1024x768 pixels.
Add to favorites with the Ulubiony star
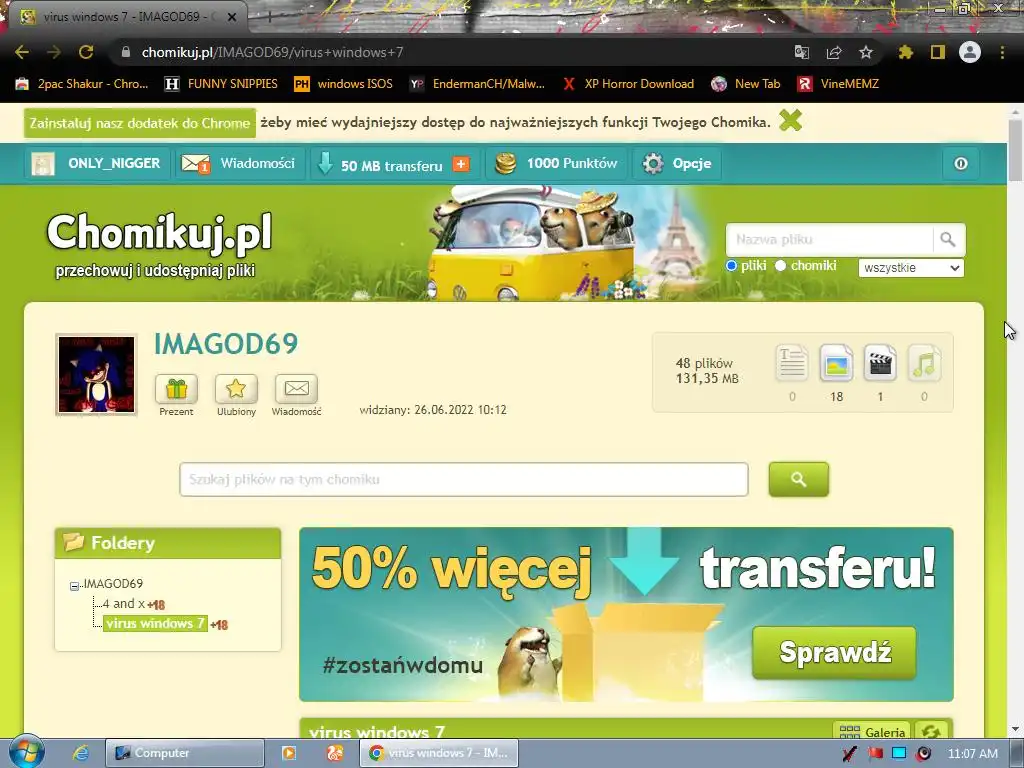[x=236, y=389]
